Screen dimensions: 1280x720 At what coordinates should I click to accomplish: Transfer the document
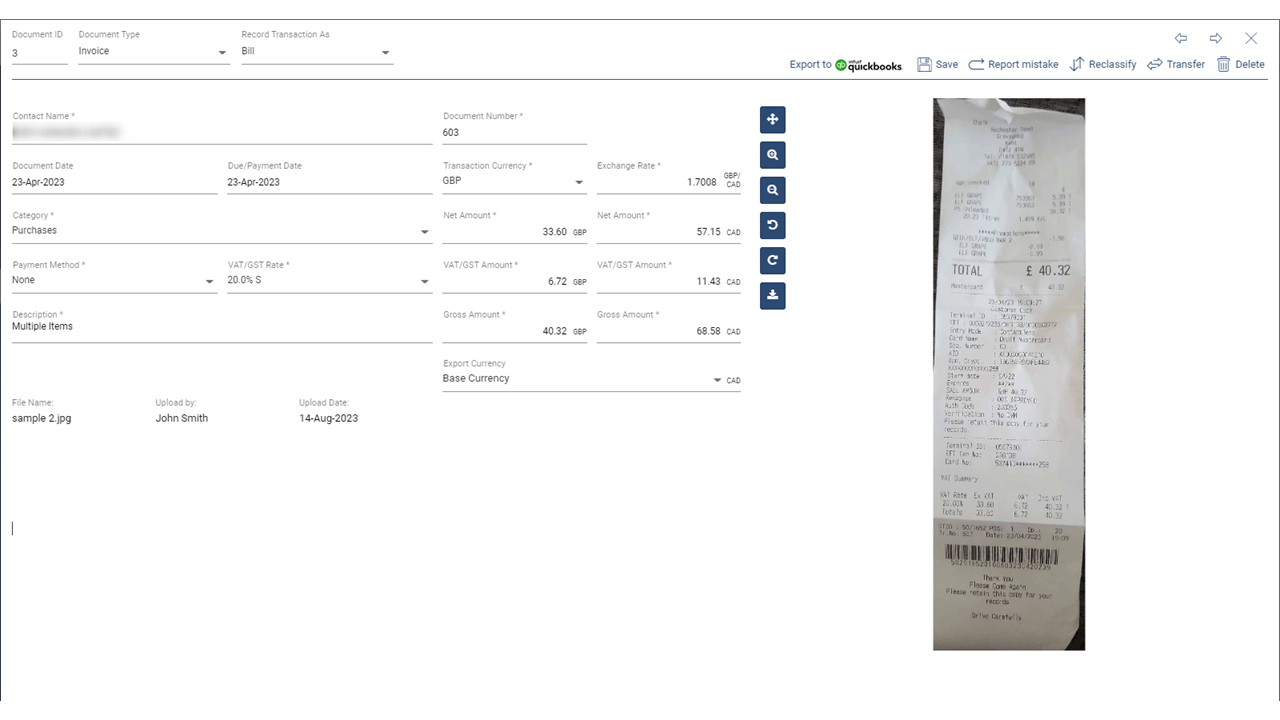tap(1176, 64)
